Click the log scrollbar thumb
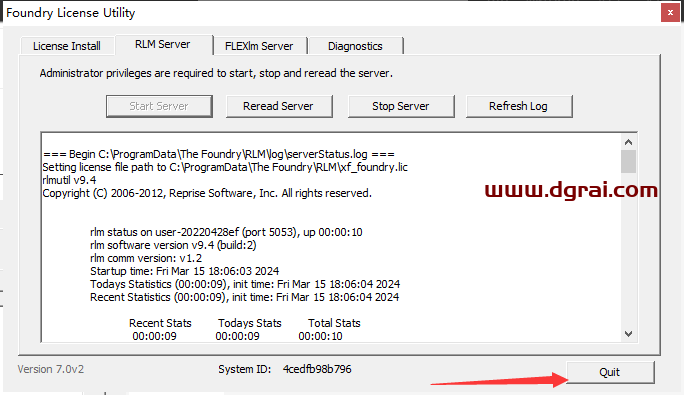Image resolution: width=684 pixels, height=395 pixels. [x=628, y=161]
